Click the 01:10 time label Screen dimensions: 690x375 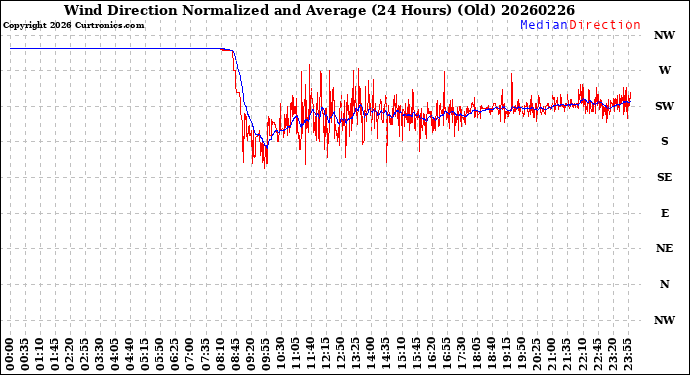pyautogui.click(x=40, y=354)
